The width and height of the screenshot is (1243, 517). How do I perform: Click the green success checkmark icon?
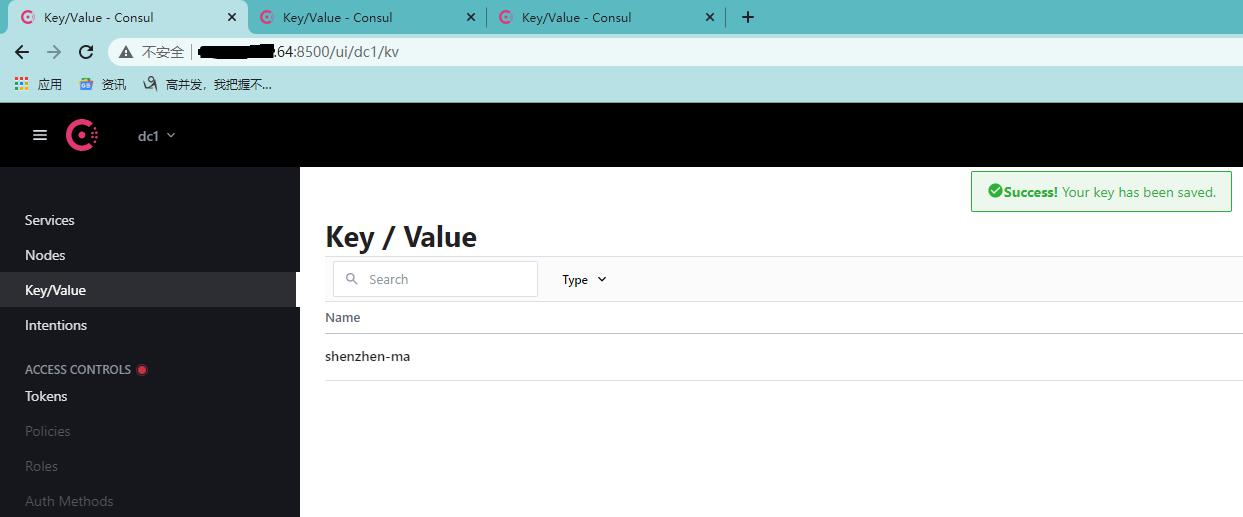(995, 191)
